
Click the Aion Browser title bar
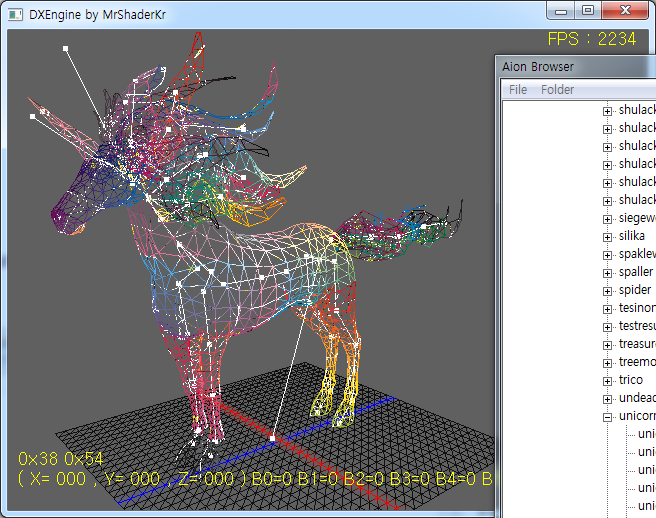tap(577, 67)
